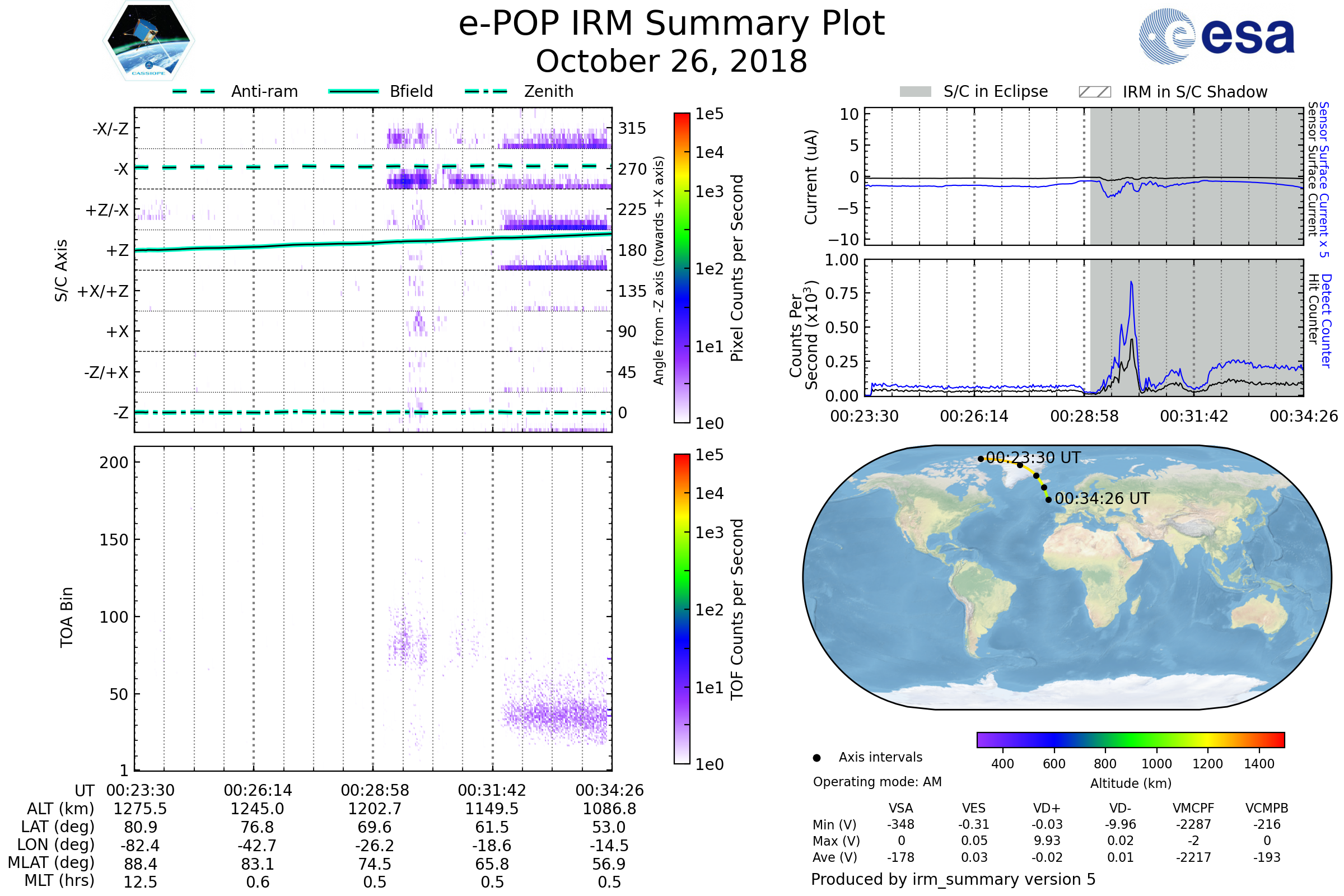
Task: Click the 00:28:58 UT label under TOA plot
Action: 375,790
